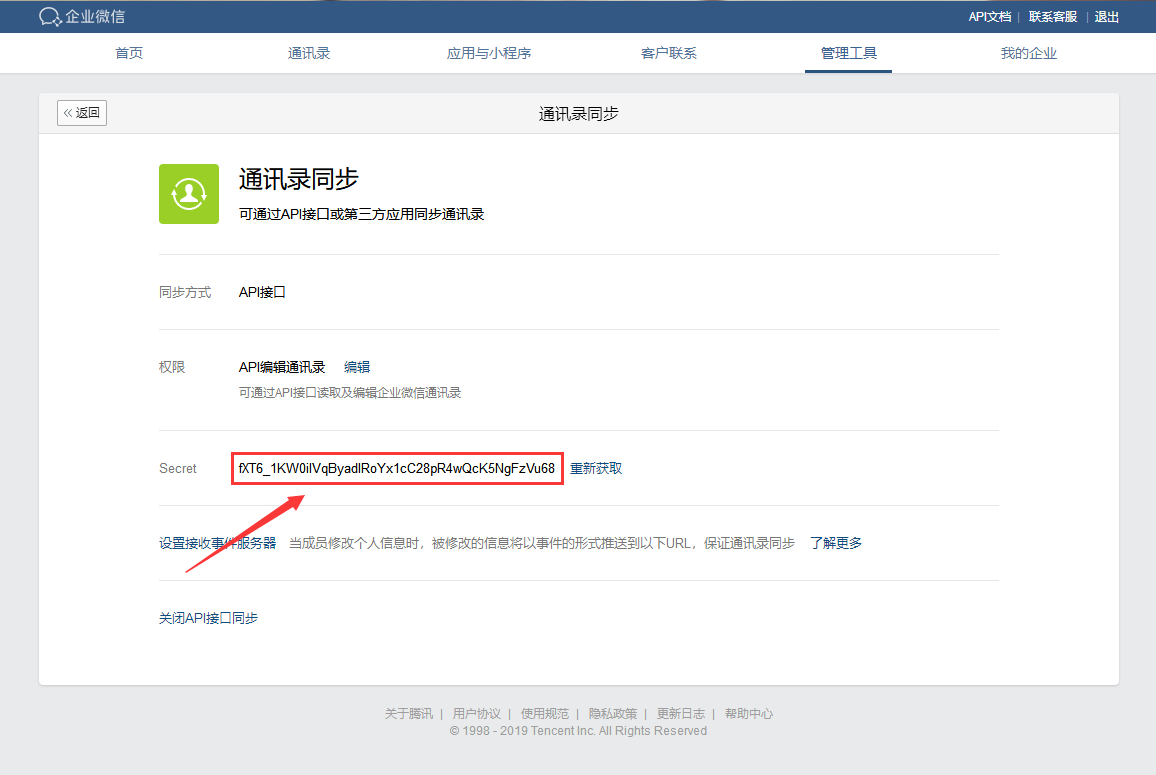The height and width of the screenshot is (775, 1156).
Task: Click 关闭API接口同步 to disable API sync
Action: pos(208,617)
